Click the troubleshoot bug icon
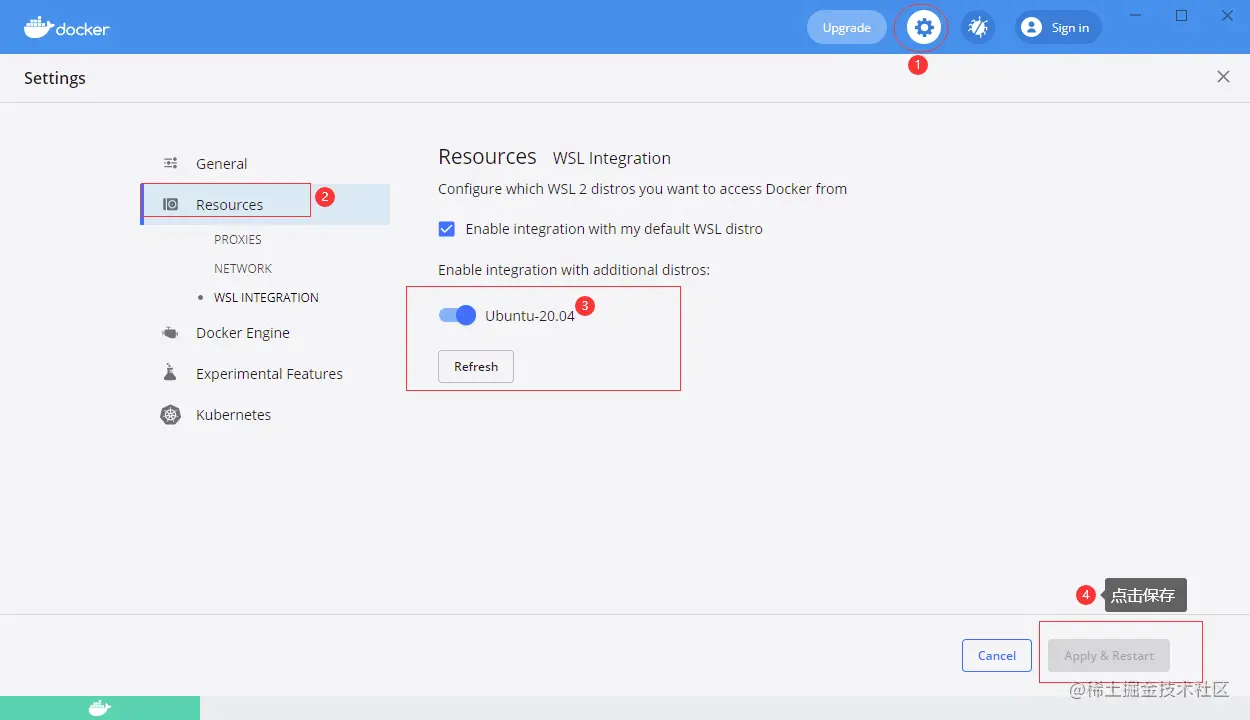 (978, 27)
